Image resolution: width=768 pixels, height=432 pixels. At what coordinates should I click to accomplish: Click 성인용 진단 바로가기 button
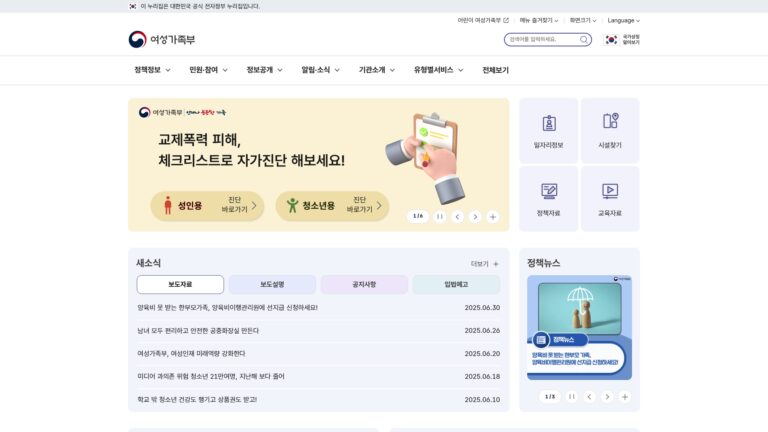point(207,206)
